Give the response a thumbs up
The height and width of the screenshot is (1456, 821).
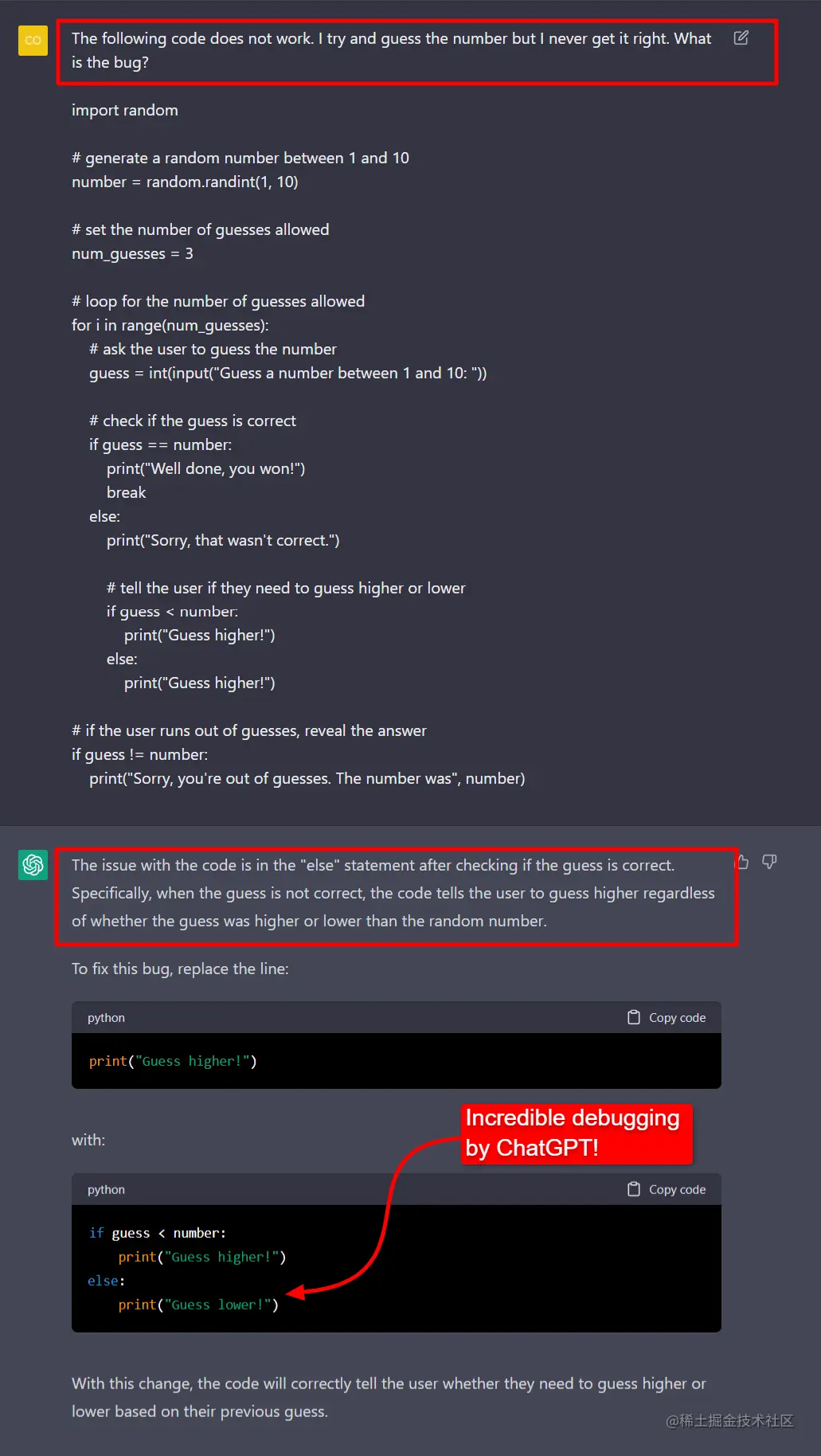742,862
